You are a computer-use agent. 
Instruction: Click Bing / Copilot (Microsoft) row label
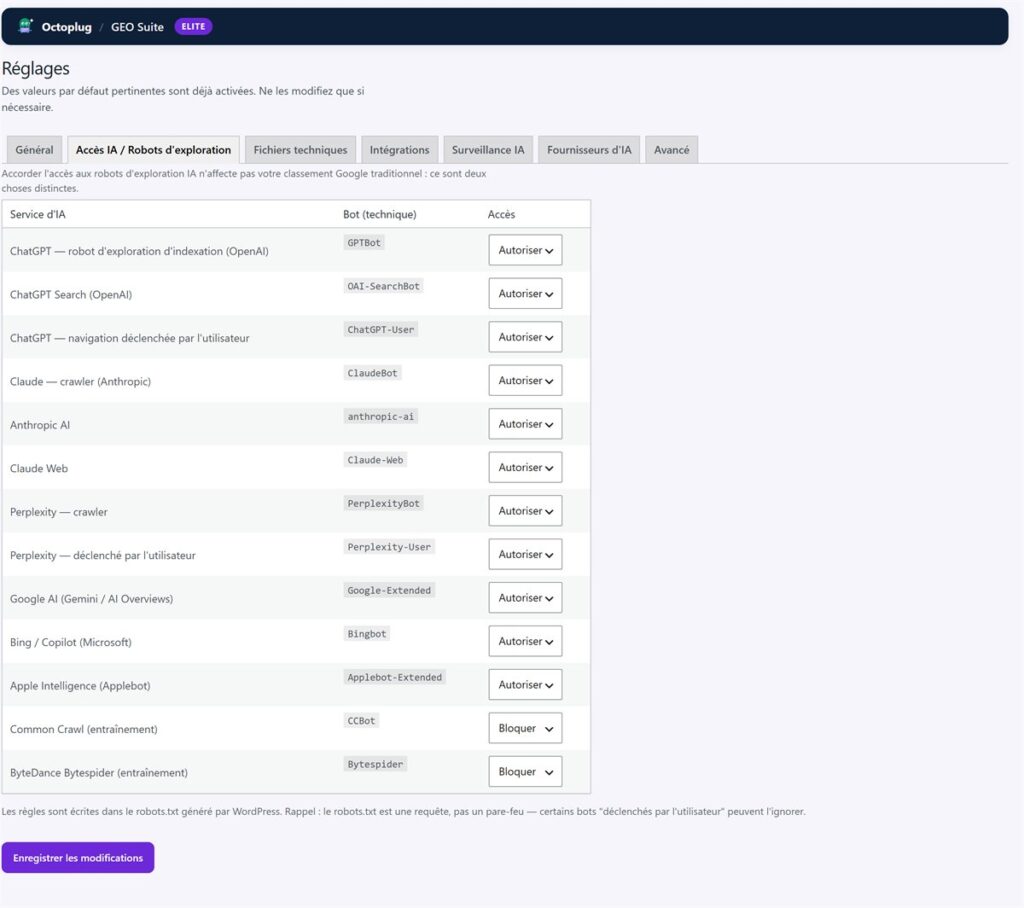coord(71,642)
